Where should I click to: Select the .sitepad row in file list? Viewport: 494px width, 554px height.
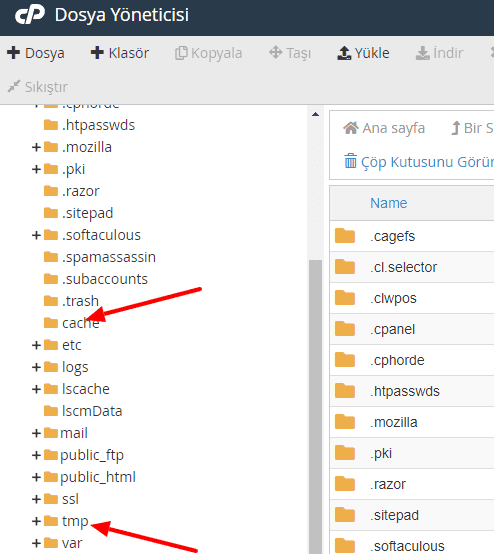pyautogui.click(x=412, y=515)
